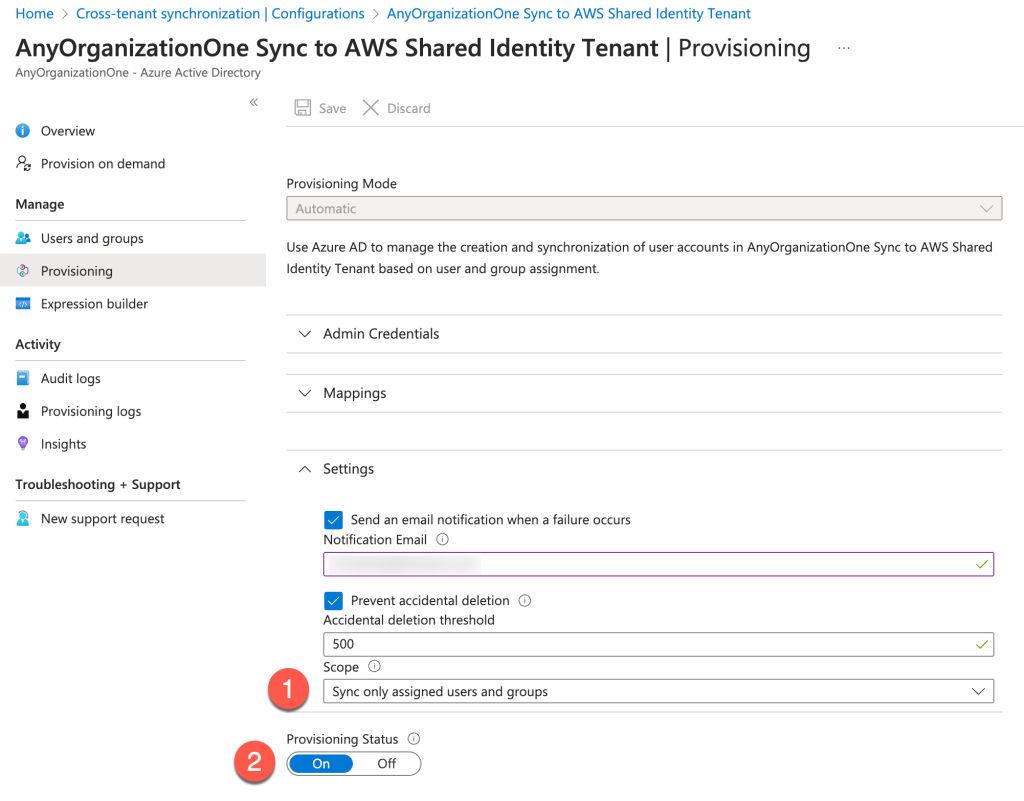Open Insights in the Activity section
1024x801 pixels.
(x=64, y=444)
